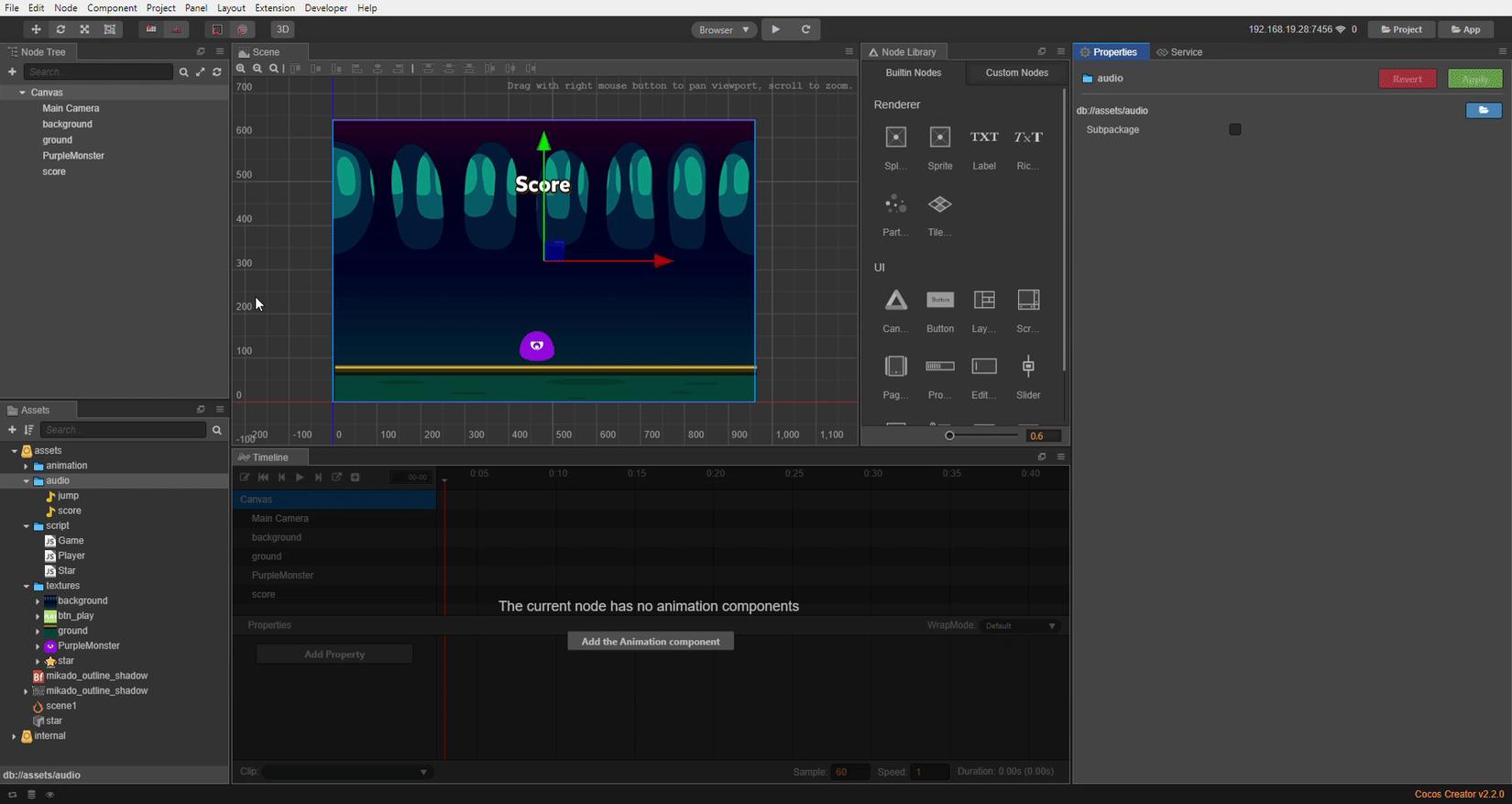Open the WrapMode Default dropdown

[x=1020, y=626]
